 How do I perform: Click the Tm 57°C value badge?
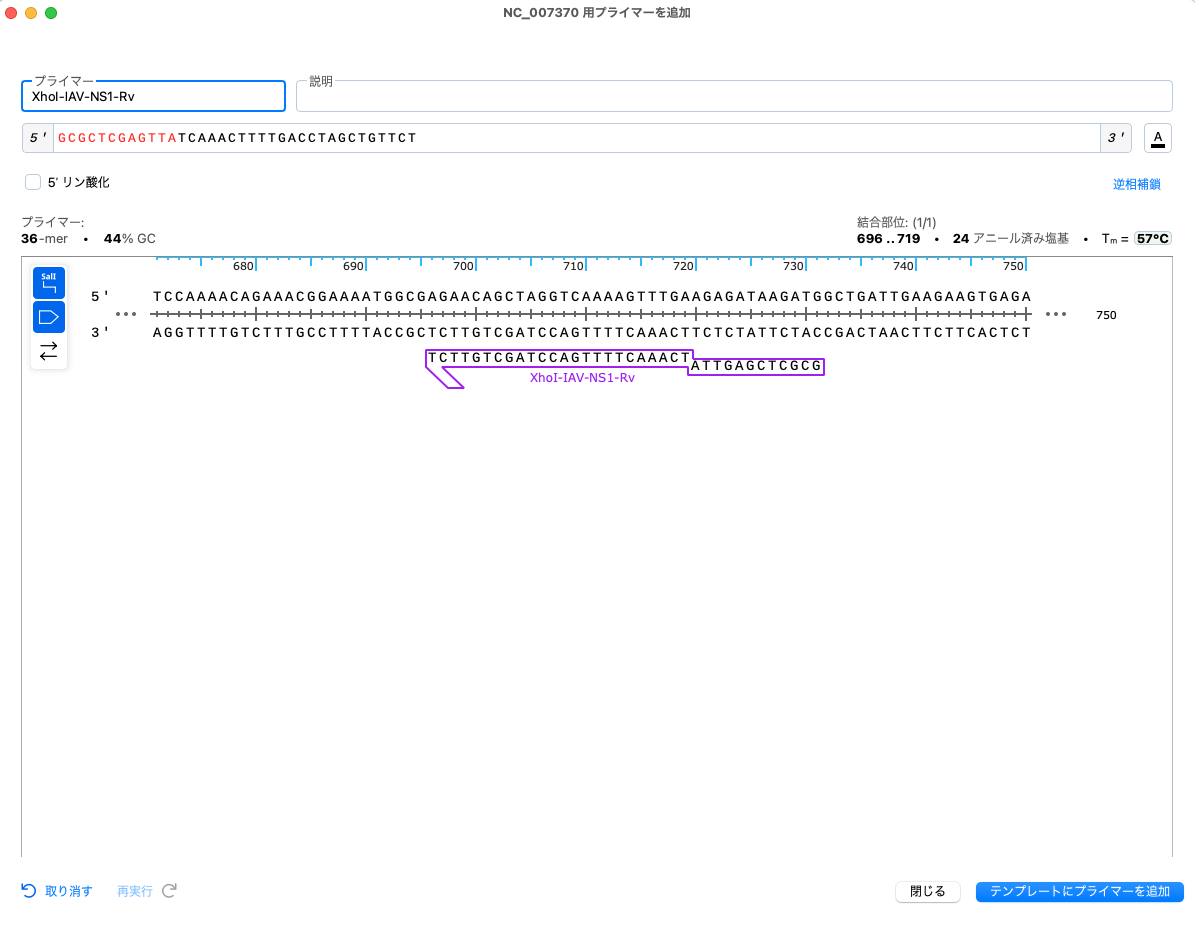pyautogui.click(x=1151, y=238)
